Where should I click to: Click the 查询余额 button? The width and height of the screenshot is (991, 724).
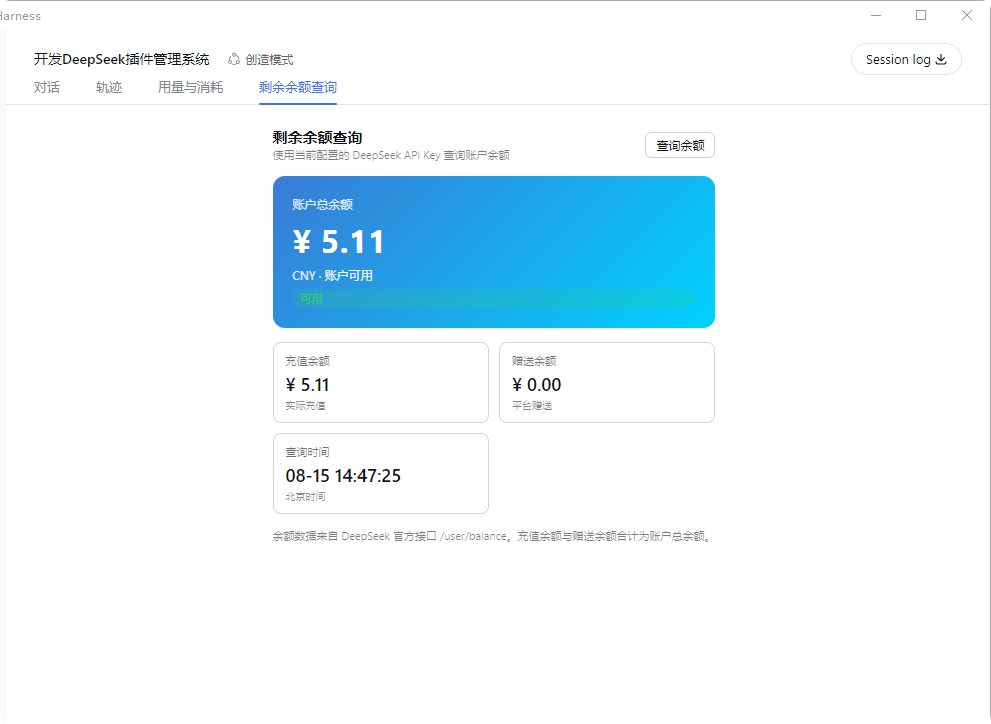pyautogui.click(x=679, y=145)
